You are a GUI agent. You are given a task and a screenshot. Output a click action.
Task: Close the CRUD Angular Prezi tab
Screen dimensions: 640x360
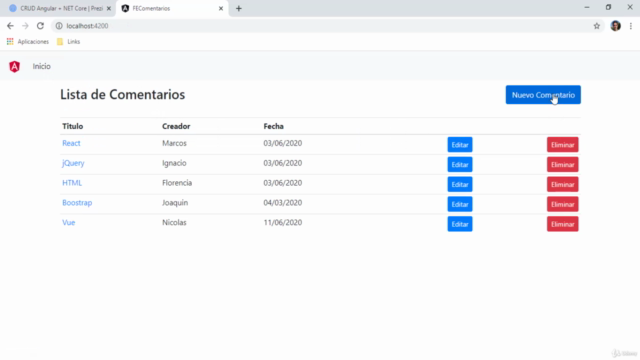[109, 8]
